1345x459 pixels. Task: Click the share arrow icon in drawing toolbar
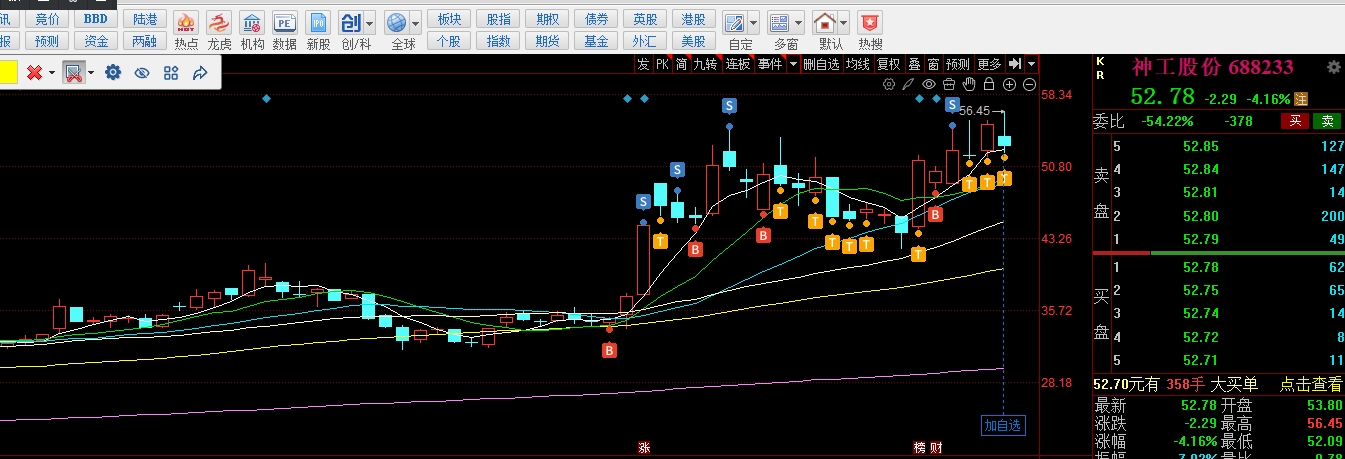199,72
